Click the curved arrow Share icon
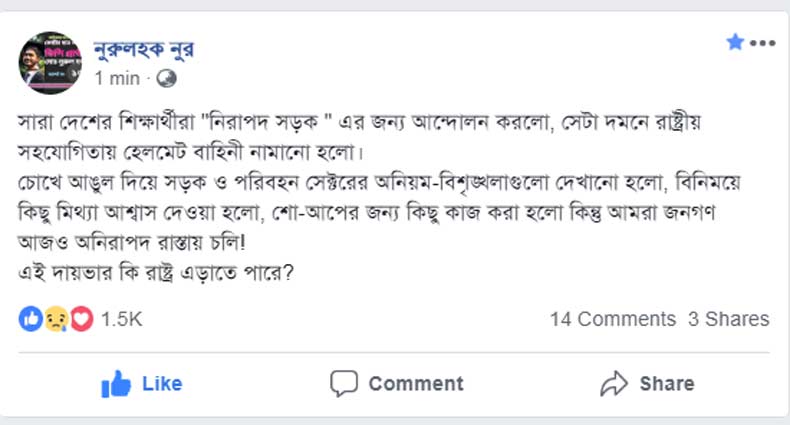Image resolution: width=790 pixels, height=425 pixels. tap(612, 383)
